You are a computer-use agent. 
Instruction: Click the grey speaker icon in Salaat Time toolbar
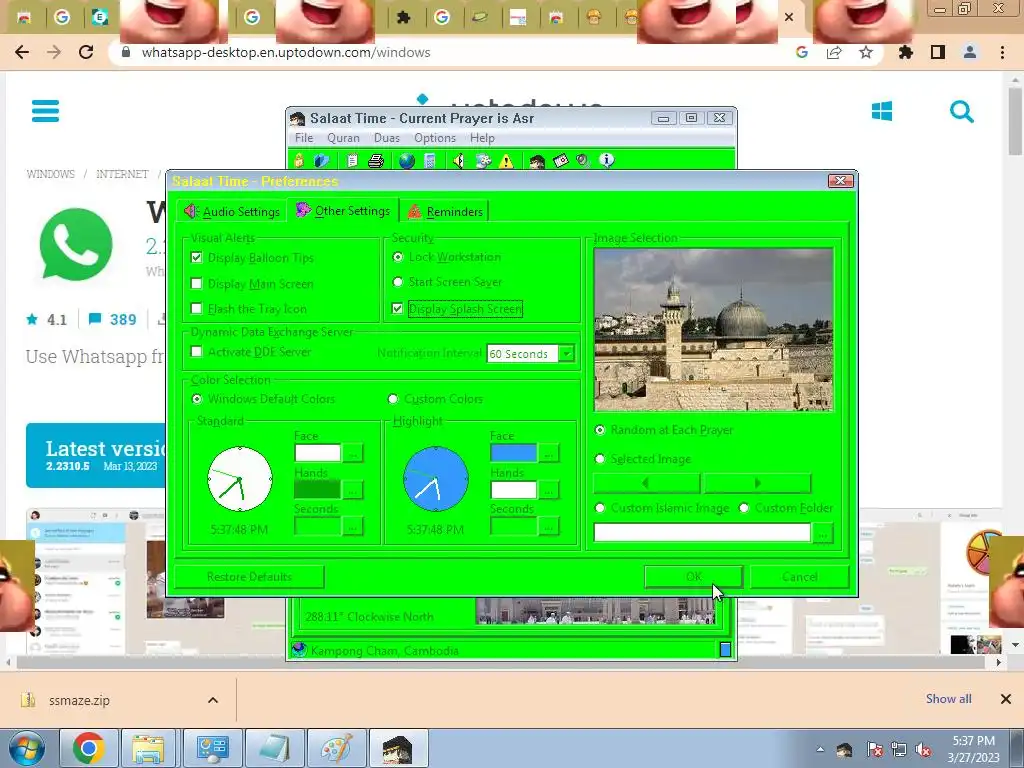583,161
